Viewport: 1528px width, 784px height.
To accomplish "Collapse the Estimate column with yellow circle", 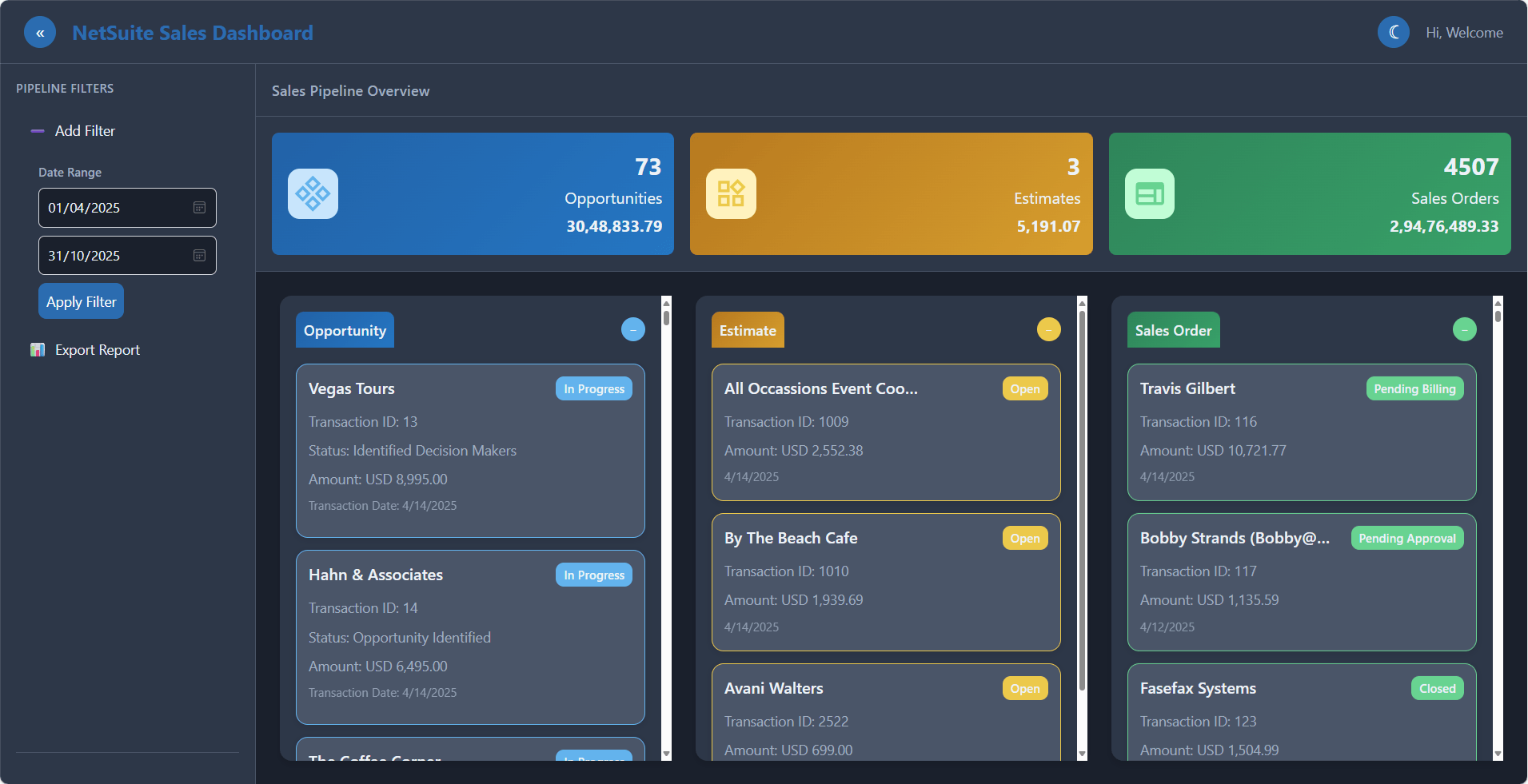I will (x=1048, y=329).
